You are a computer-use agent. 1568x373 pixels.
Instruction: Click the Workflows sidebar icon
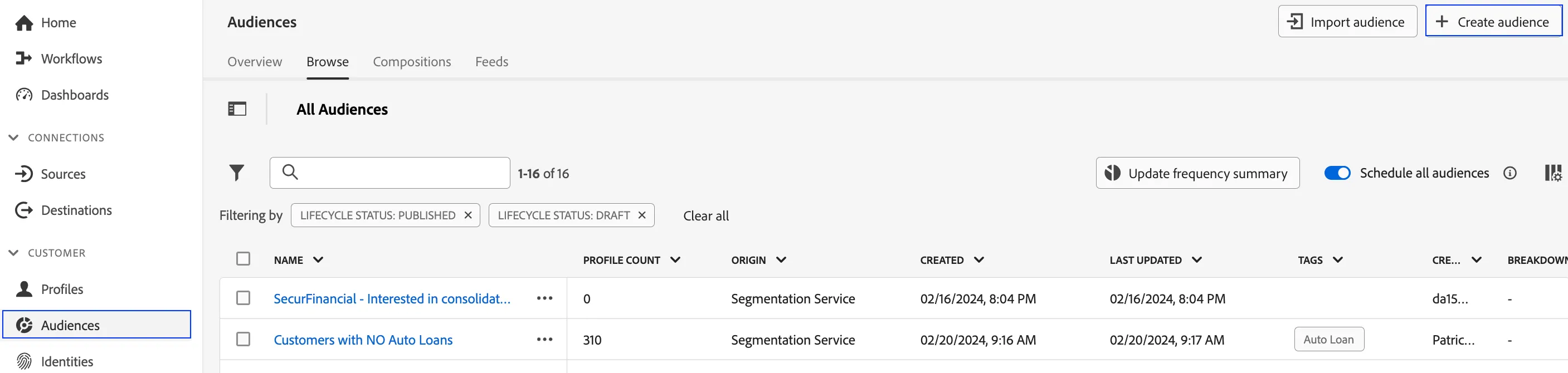click(x=24, y=58)
